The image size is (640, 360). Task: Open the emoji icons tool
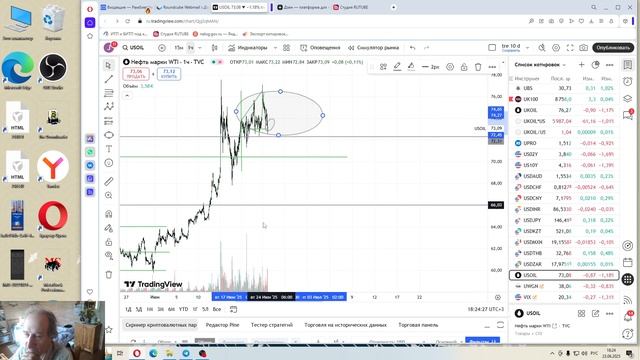109,163
